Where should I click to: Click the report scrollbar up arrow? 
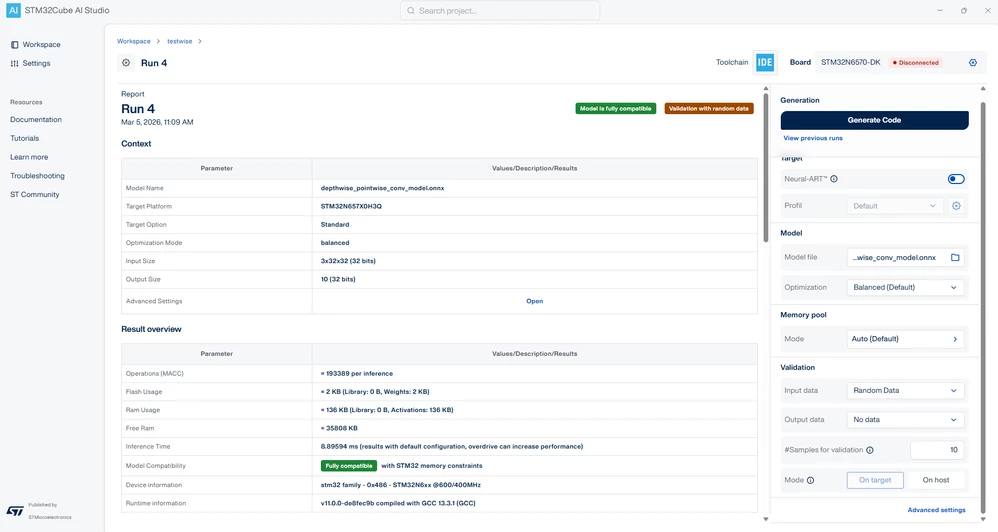point(766,88)
